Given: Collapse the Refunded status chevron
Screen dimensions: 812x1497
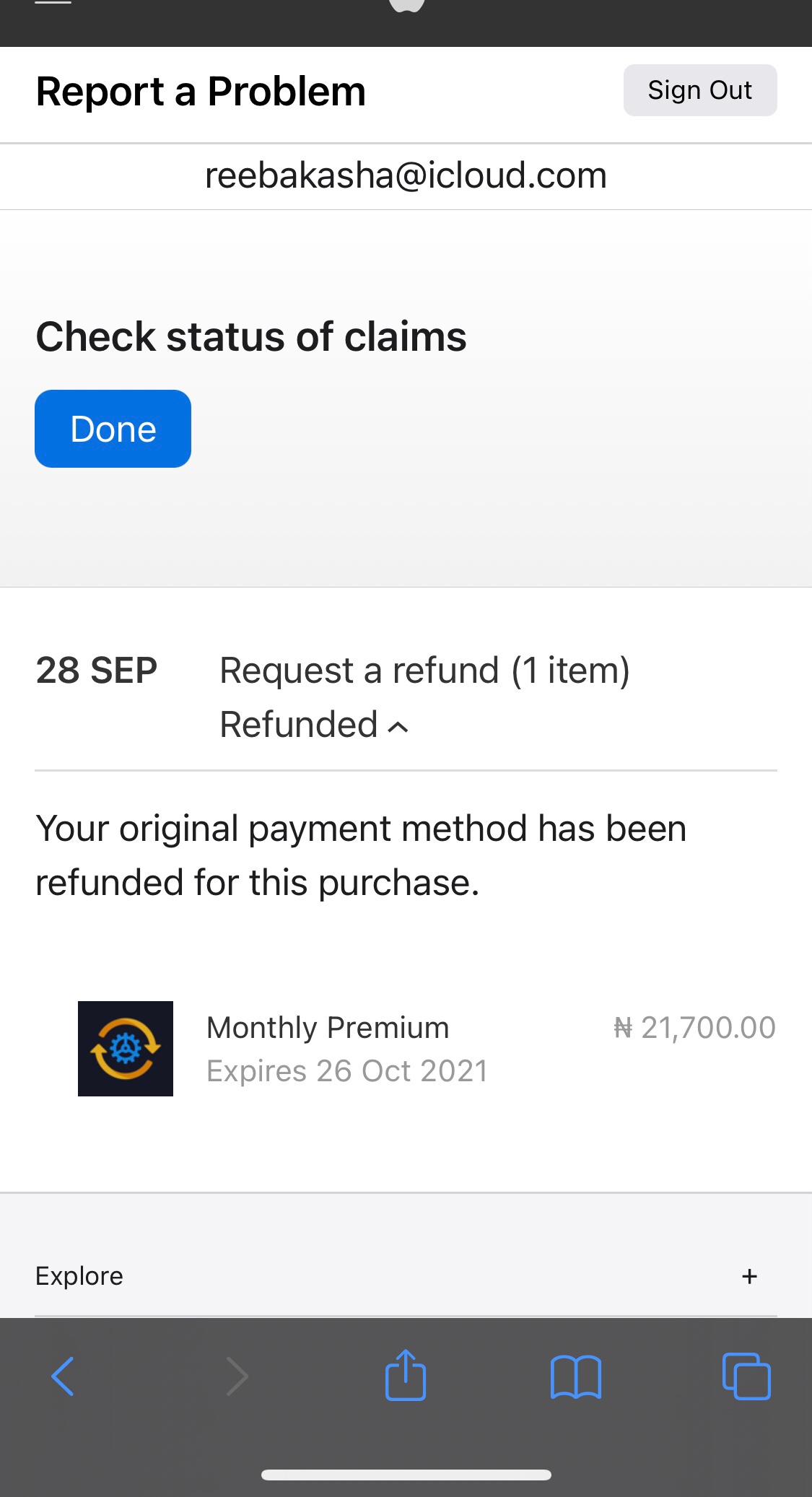Looking at the screenshot, I should 398,727.
